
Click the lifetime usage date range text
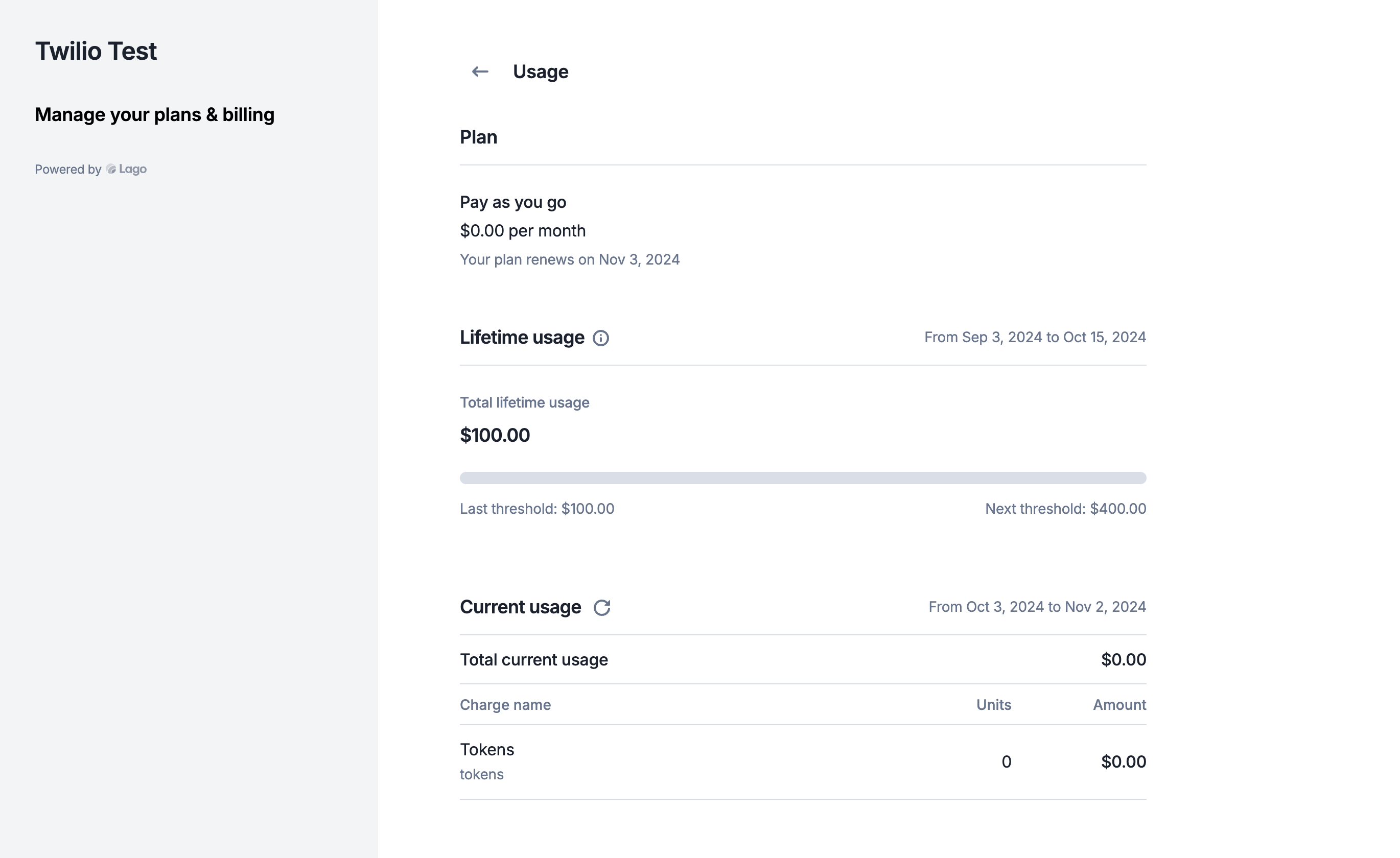[1034, 337]
